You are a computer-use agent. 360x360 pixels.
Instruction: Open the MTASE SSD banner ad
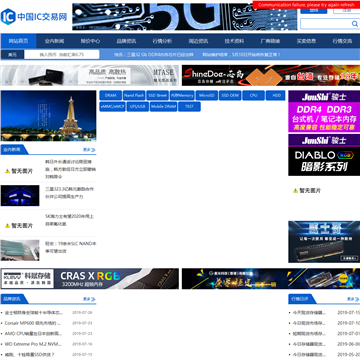89,75
